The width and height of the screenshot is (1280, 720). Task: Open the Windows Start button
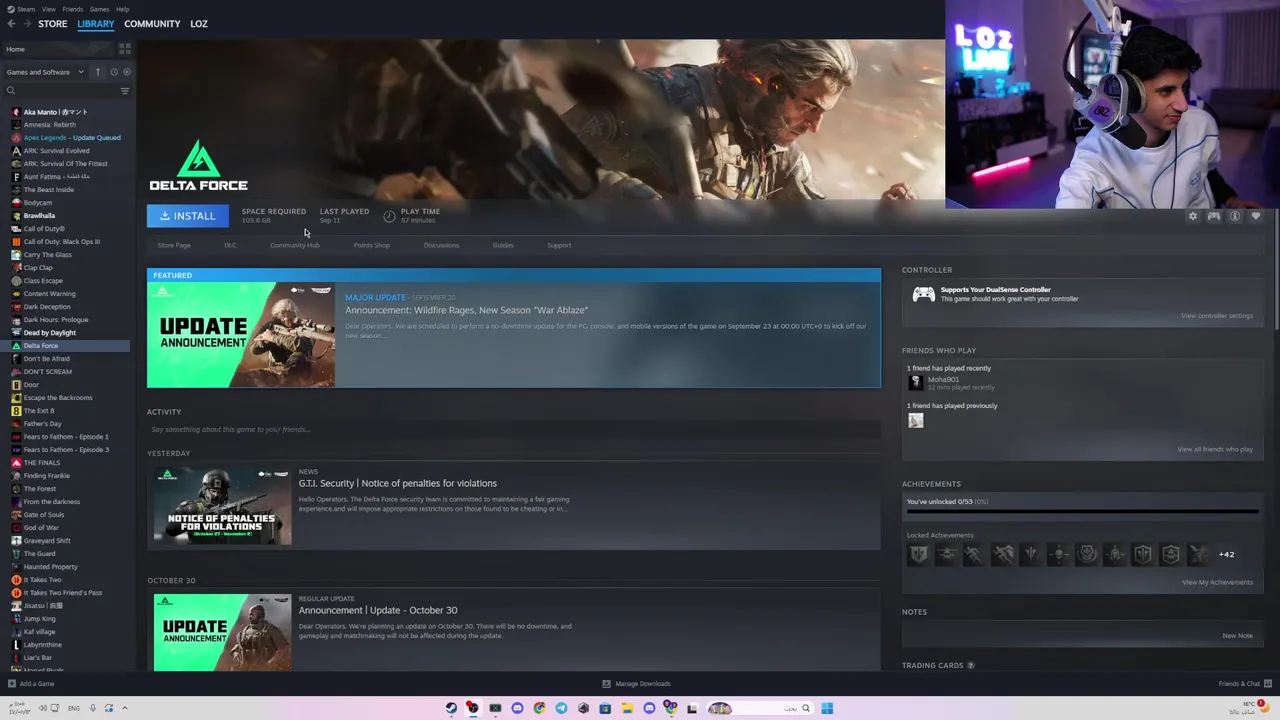point(827,708)
